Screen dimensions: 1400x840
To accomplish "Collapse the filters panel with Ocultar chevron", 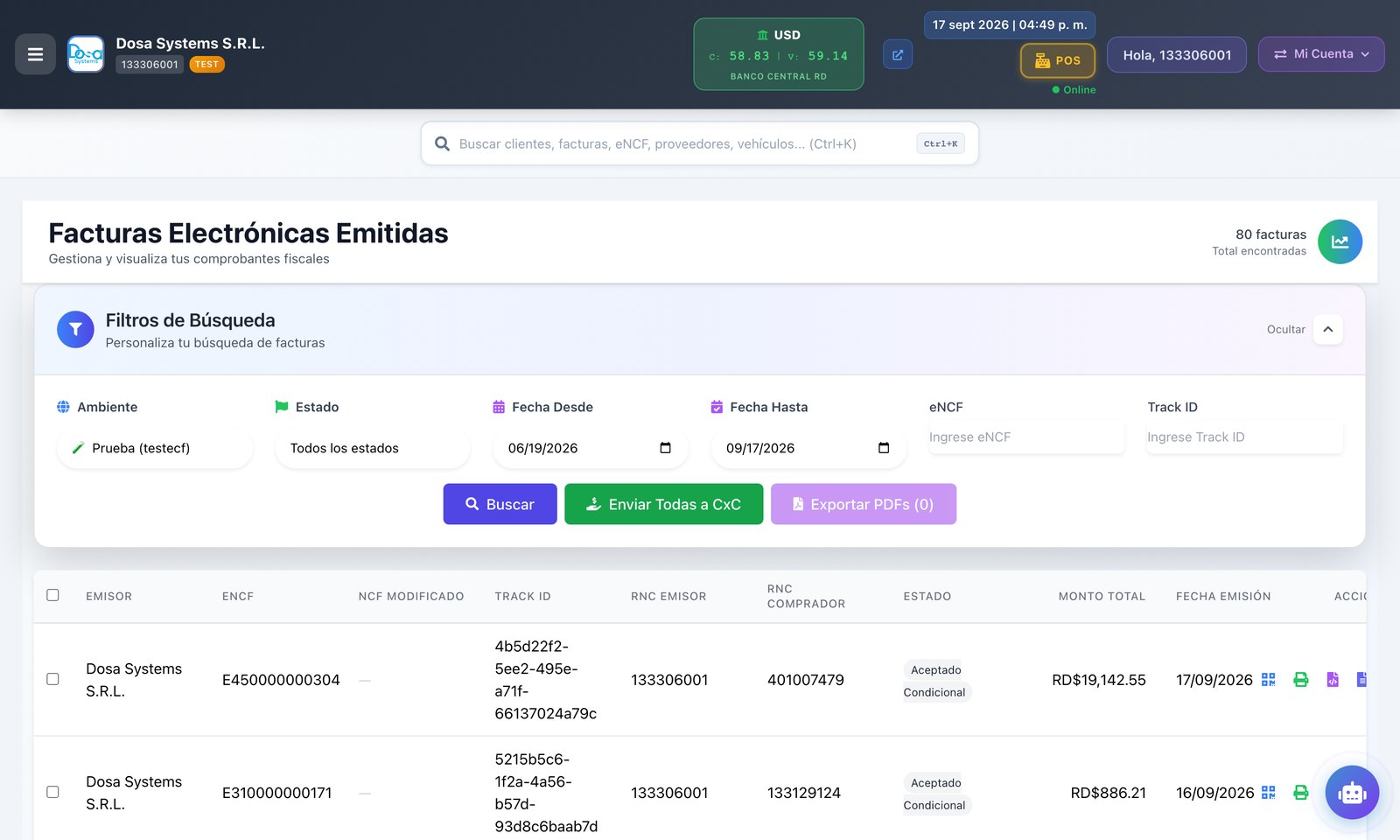I will [x=1327, y=330].
